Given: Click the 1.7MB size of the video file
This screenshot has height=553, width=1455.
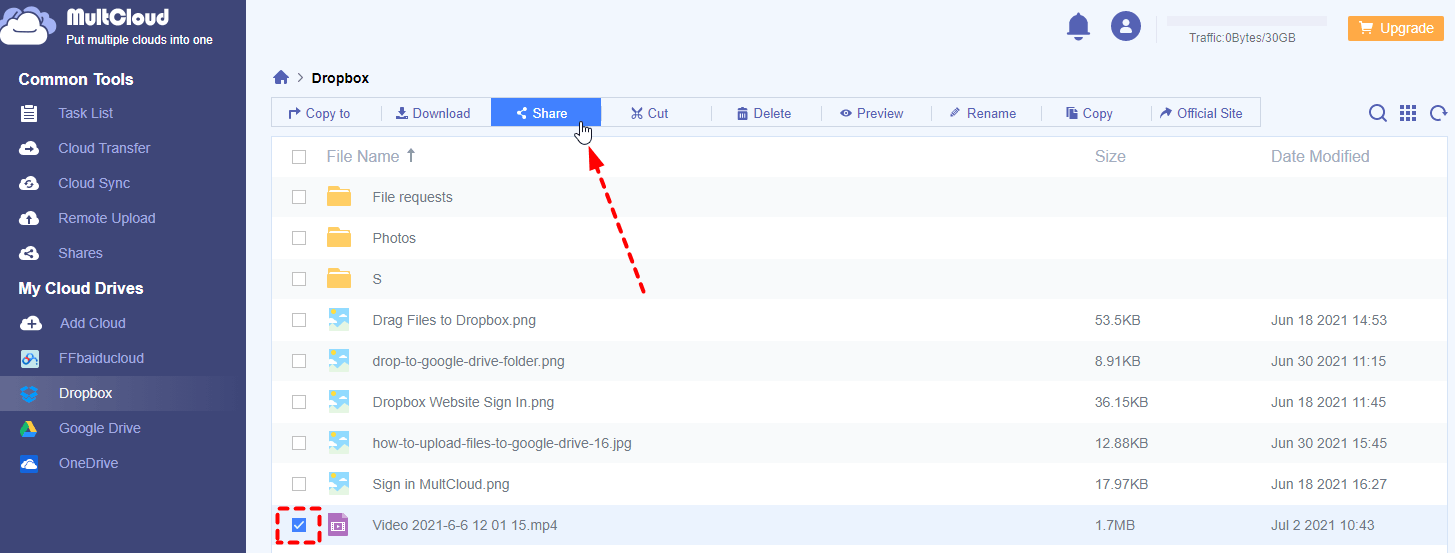Looking at the screenshot, I should coord(1115,525).
